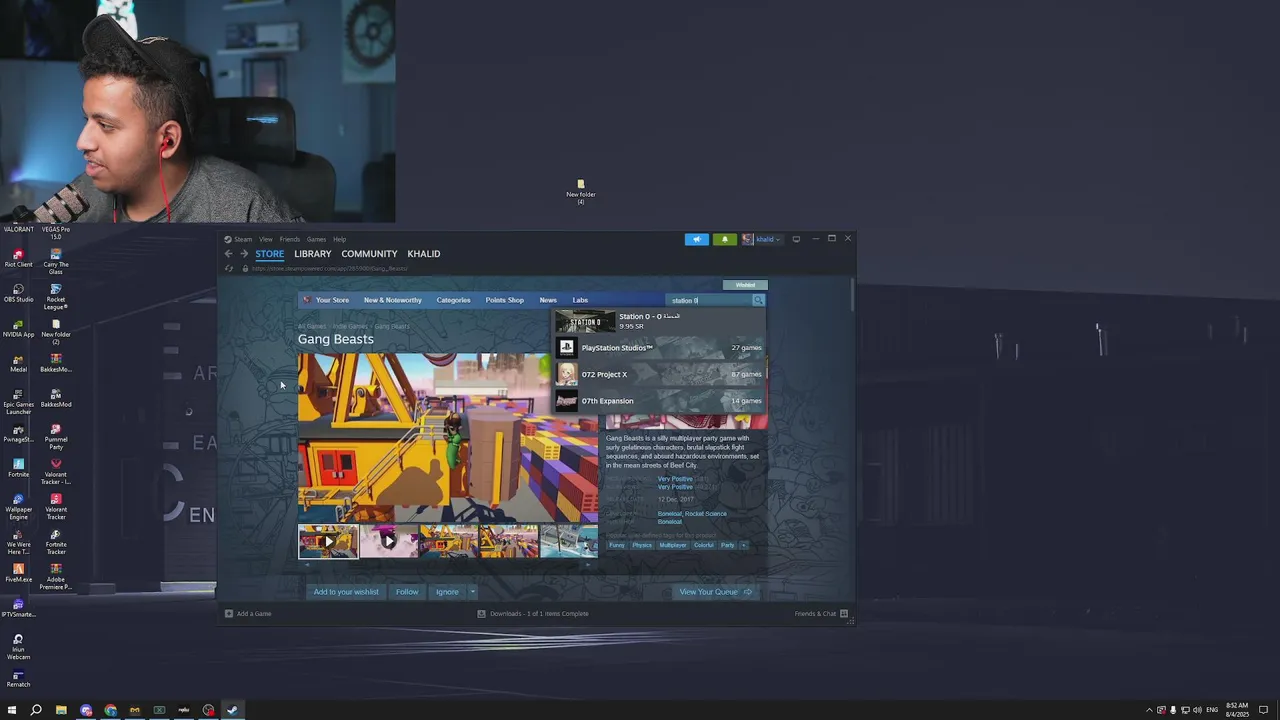Open Steam announcements megaphone button
This screenshot has width=1280, height=720.
(x=697, y=239)
